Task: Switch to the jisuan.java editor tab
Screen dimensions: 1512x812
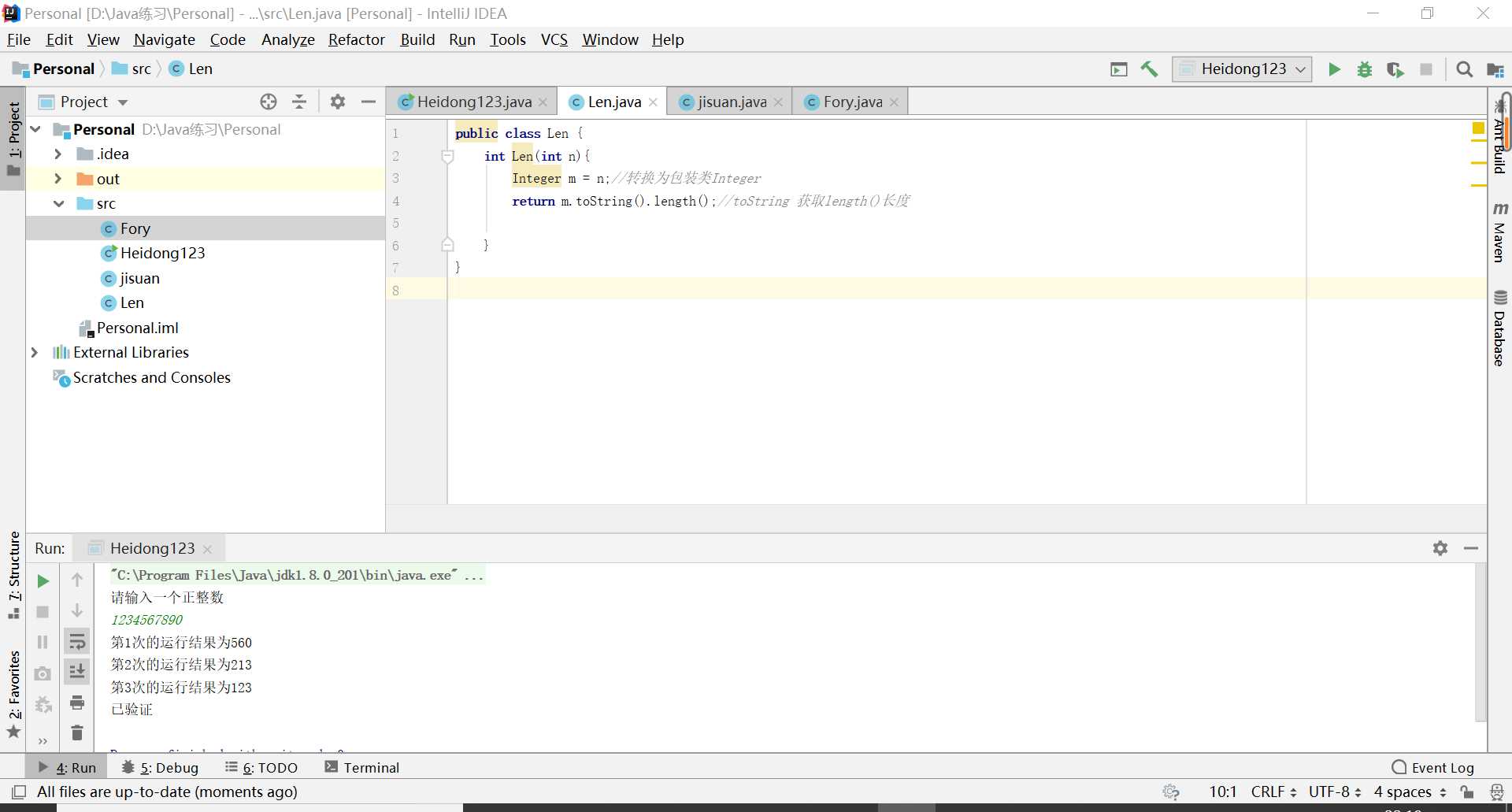Action: 731,102
